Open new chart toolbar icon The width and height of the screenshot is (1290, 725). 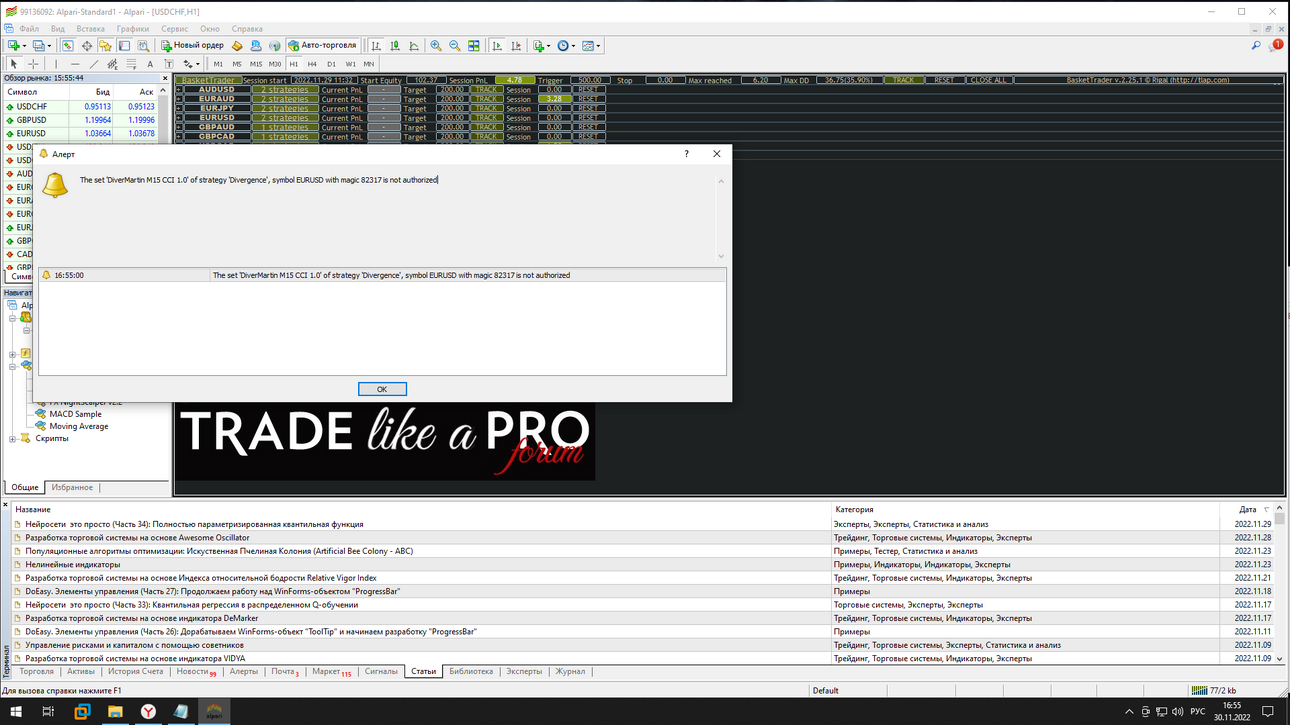15,45
